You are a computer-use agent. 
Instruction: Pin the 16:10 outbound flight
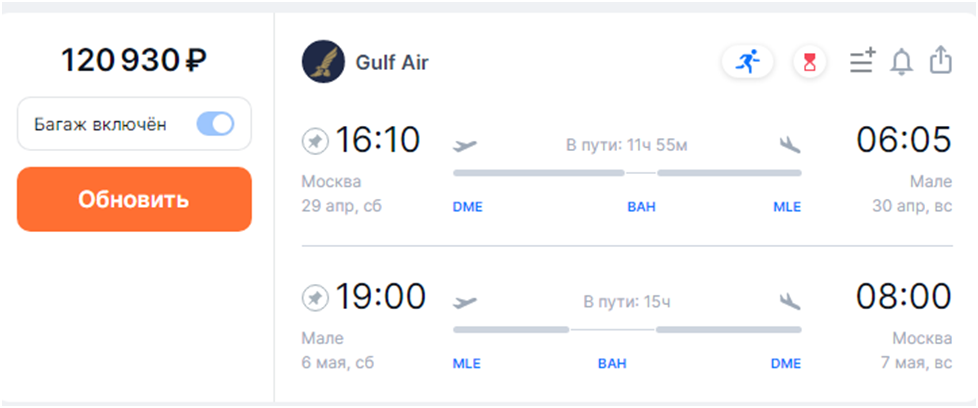pyautogui.click(x=315, y=143)
